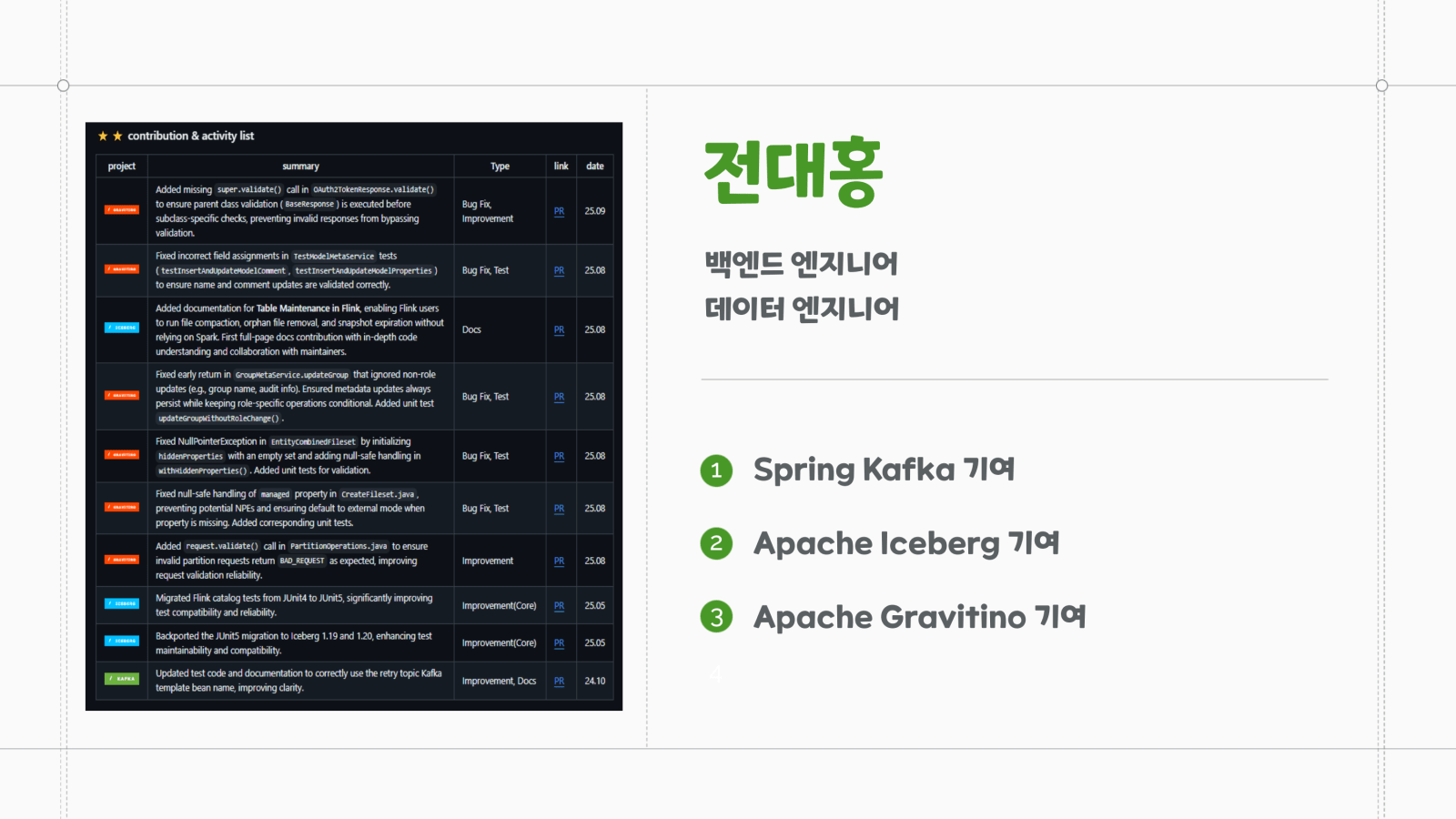Open the PR link for the Kafka retry topic update
The height and width of the screenshot is (819, 1456).
[x=559, y=681]
